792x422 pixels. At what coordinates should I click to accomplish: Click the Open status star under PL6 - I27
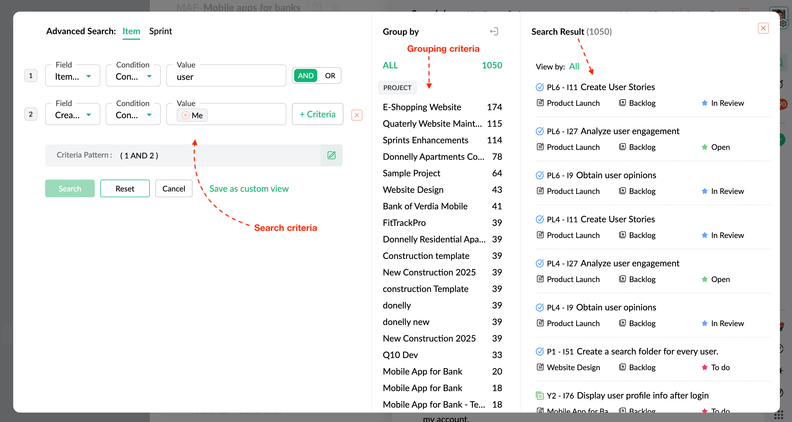705,147
